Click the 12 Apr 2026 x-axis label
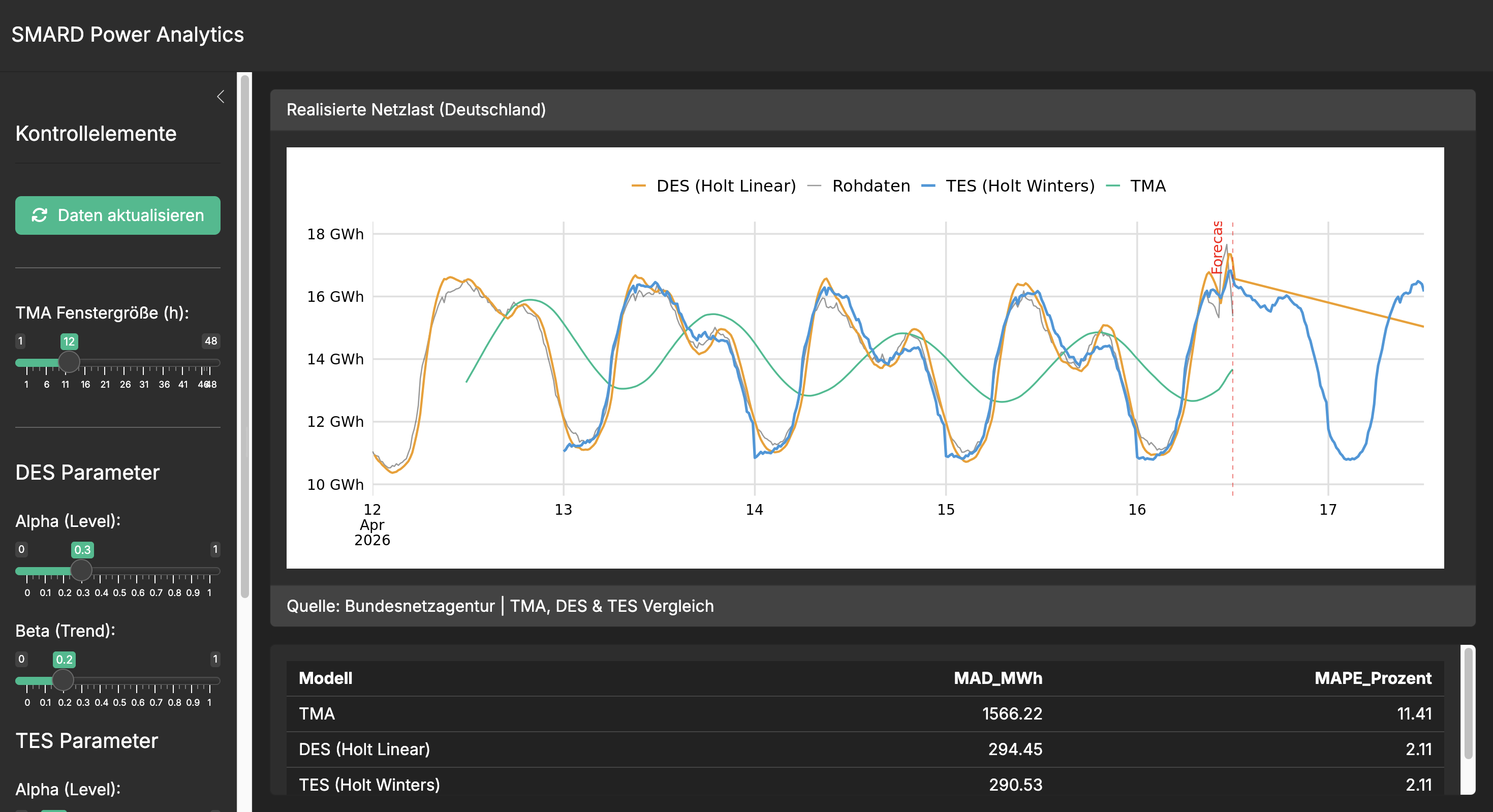 pos(372,524)
